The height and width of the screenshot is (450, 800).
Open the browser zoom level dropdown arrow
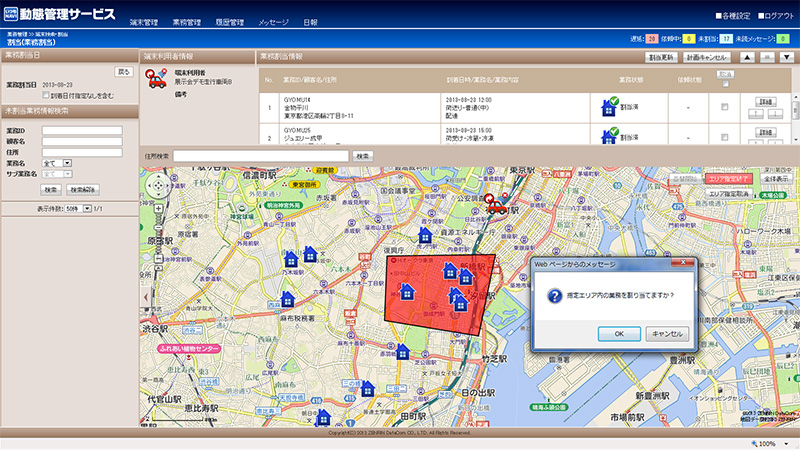786,444
